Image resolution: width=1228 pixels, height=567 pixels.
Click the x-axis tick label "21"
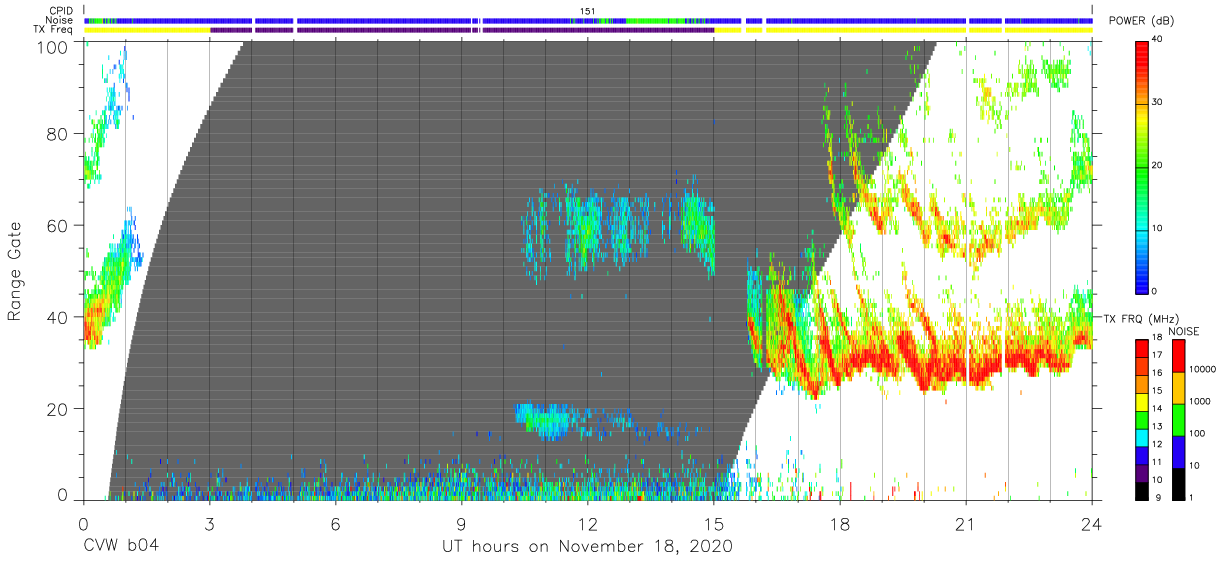(966, 523)
